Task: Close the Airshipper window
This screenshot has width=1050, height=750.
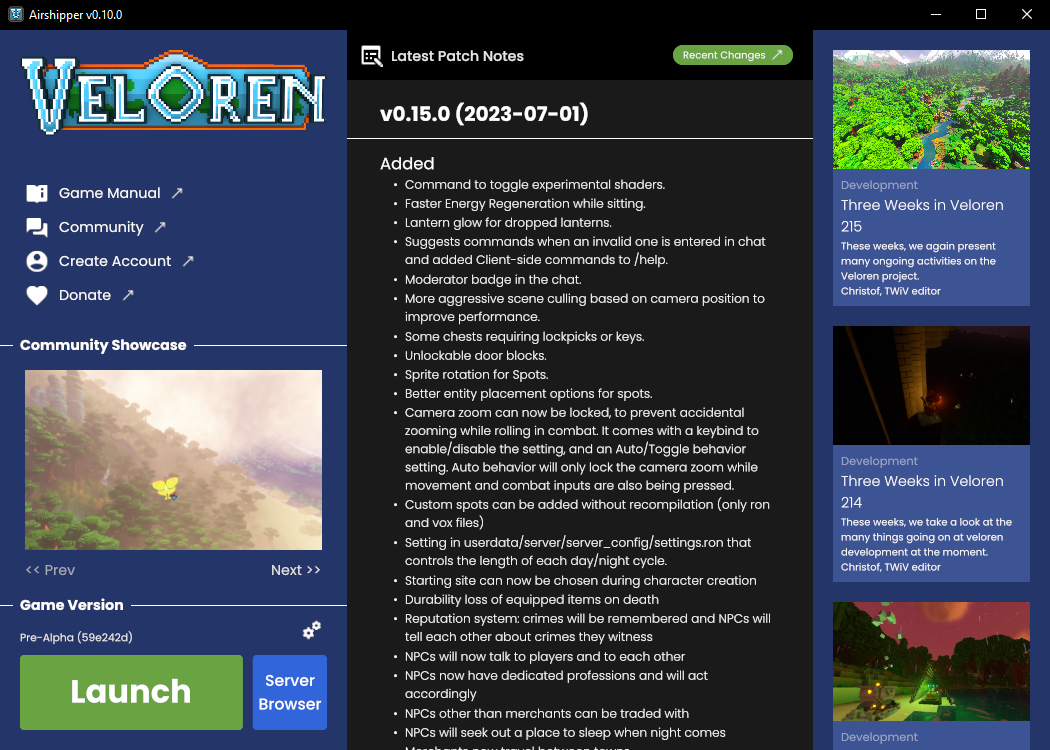Action: [x=1027, y=15]
